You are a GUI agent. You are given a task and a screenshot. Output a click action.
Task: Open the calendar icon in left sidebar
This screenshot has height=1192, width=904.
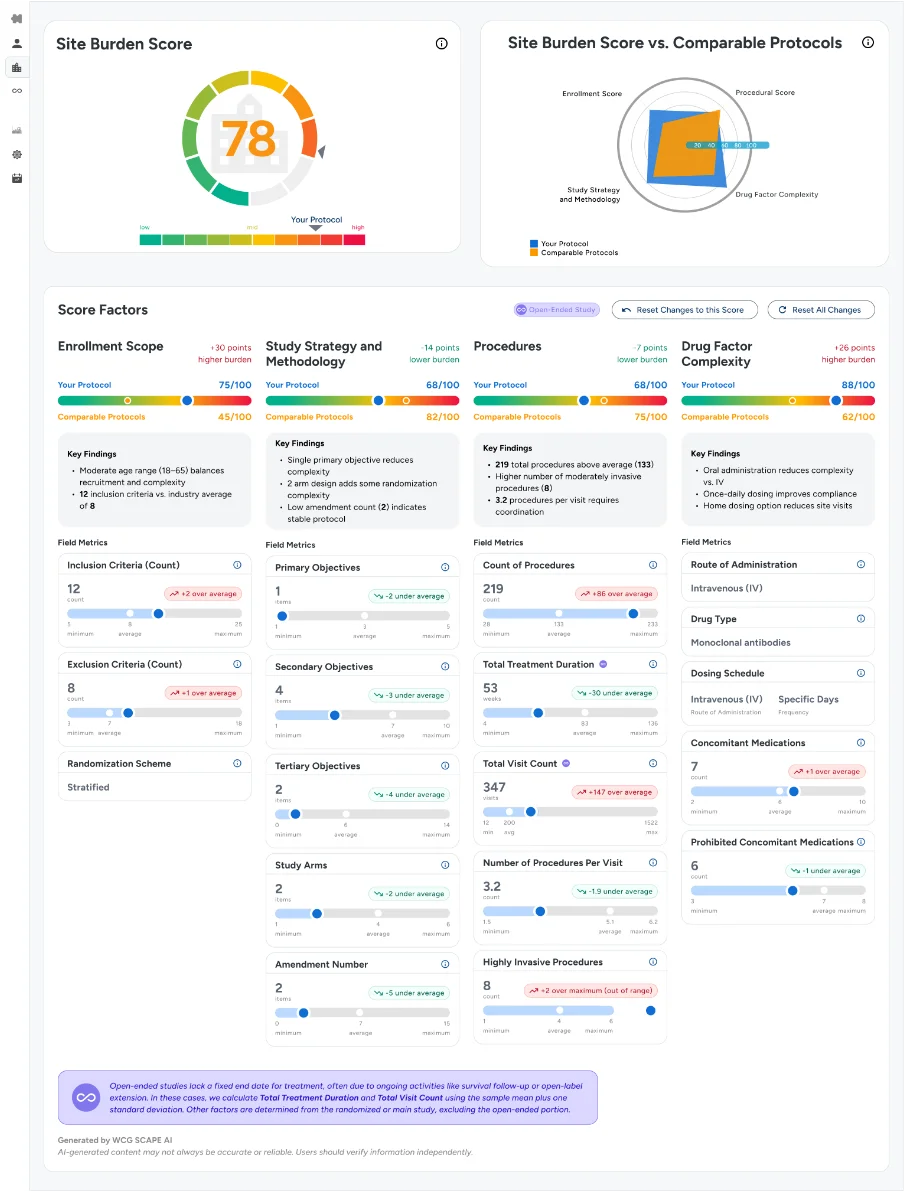coord(17,178)
